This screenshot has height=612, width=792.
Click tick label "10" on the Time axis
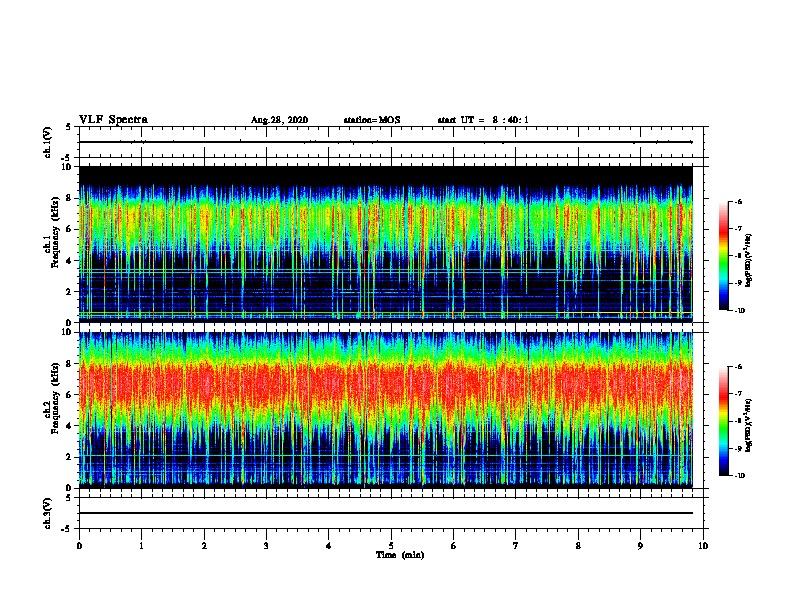[703, 546]
